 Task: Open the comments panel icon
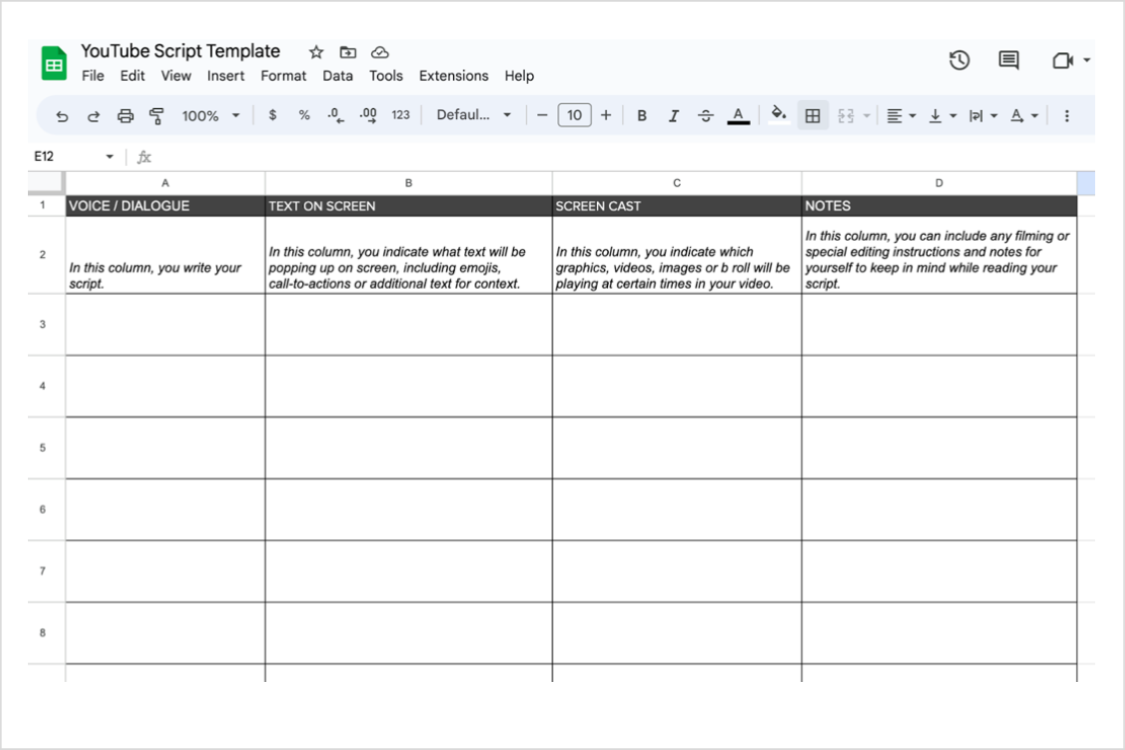coord(1009,60)
